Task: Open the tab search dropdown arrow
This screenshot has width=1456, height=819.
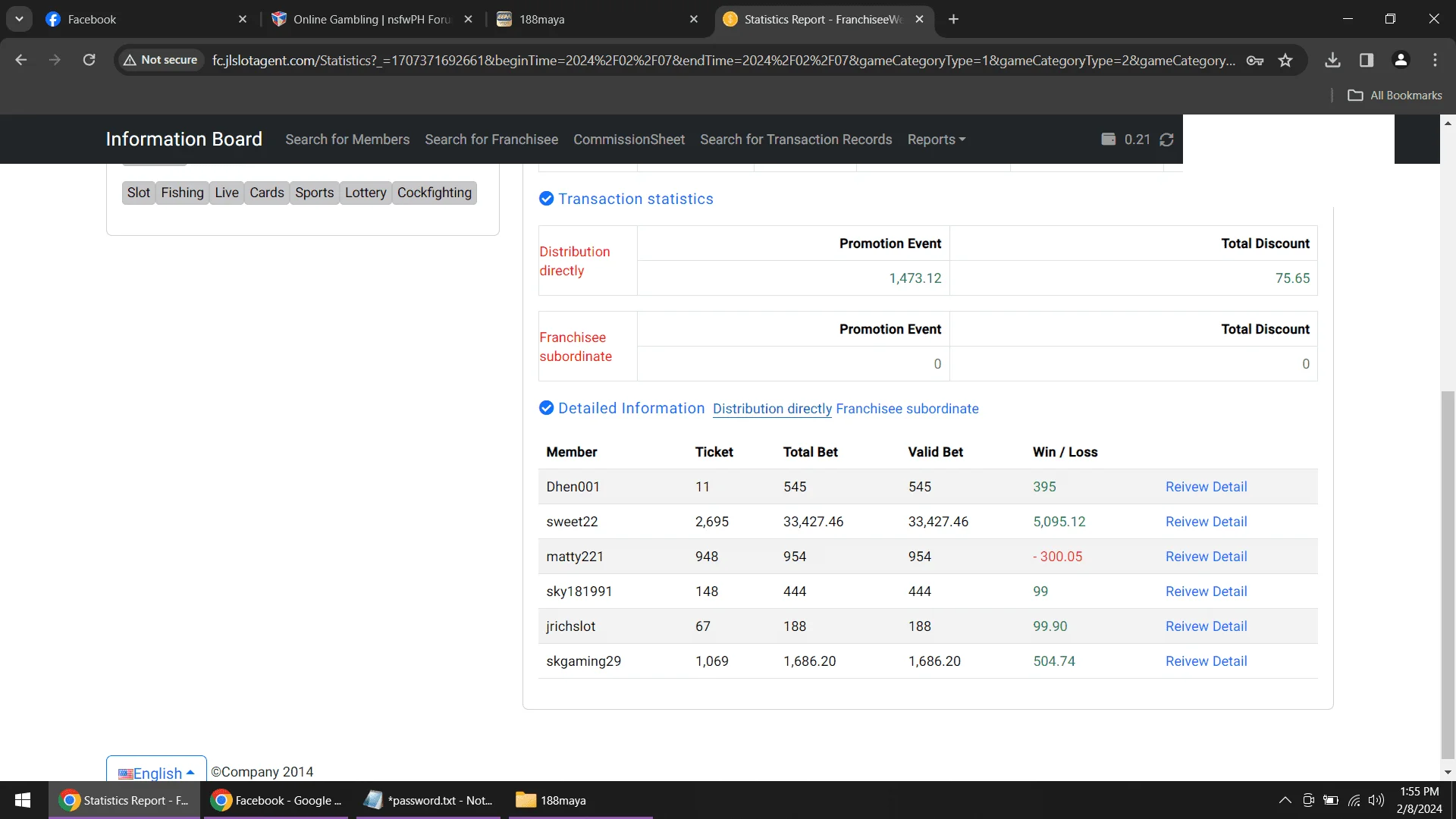Action: [x=19, y=19]
